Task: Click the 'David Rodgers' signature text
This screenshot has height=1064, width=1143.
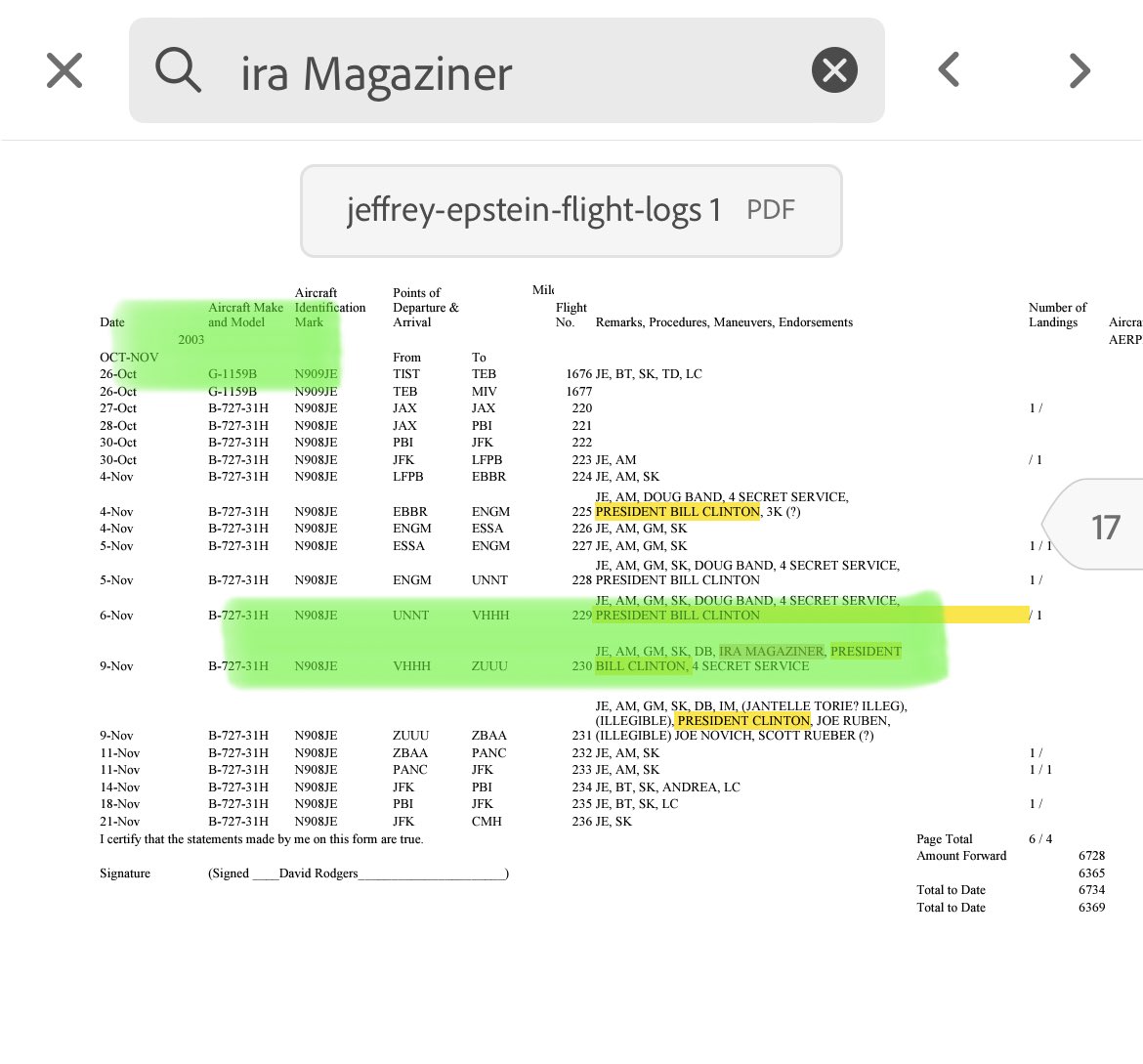Action: (x=318, y=873)
